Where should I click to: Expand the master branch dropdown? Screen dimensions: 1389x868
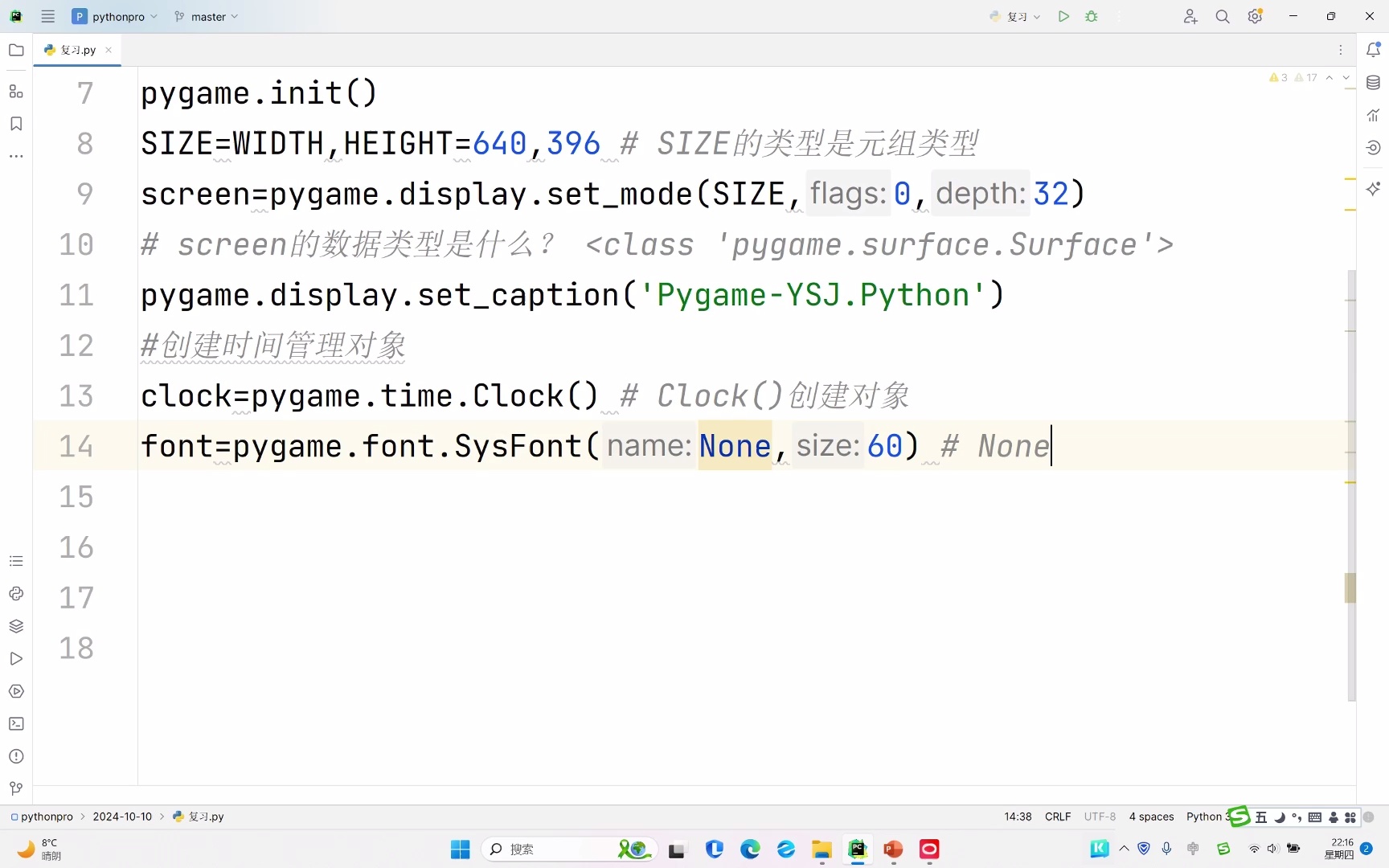[207, 16]
